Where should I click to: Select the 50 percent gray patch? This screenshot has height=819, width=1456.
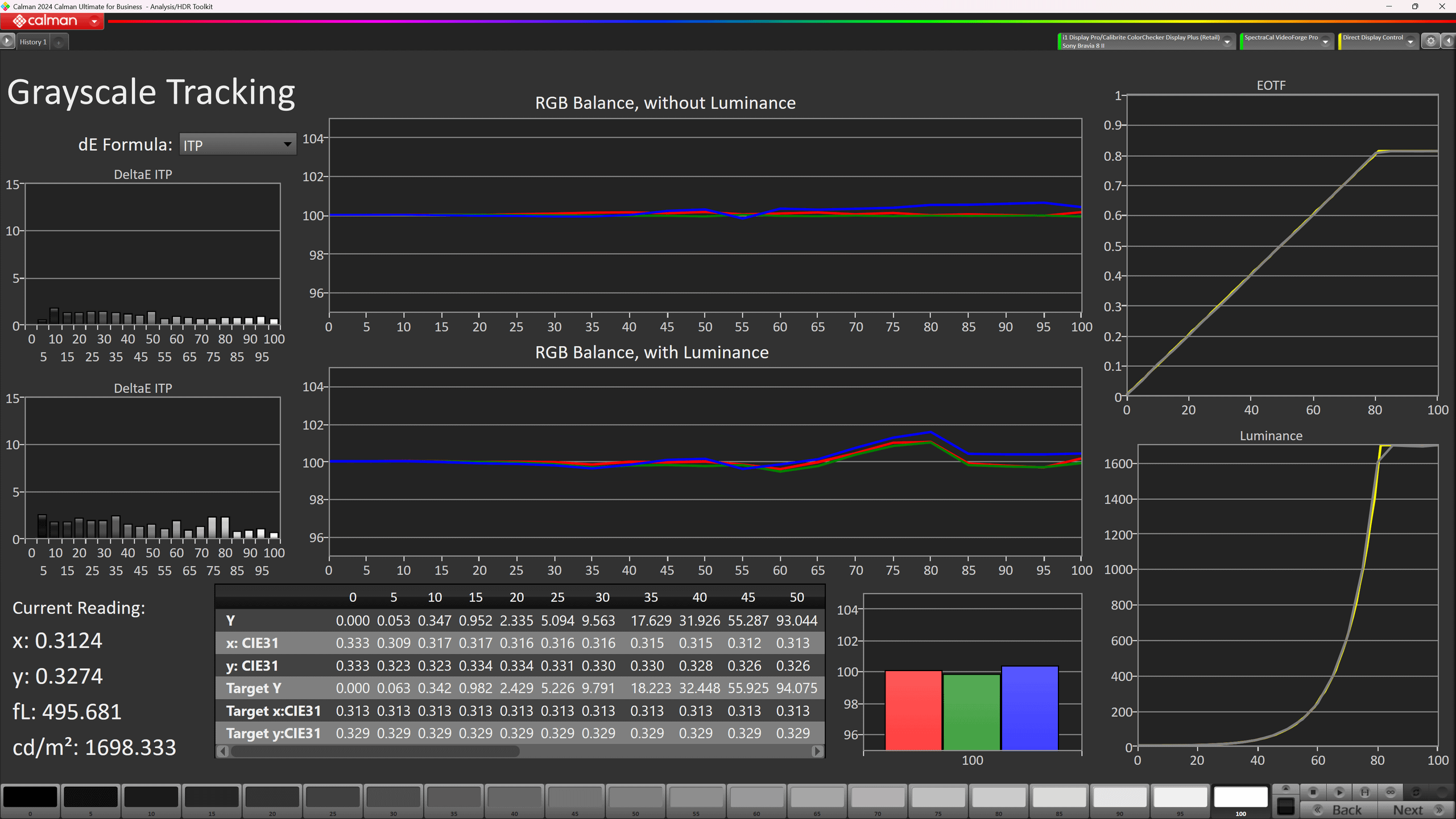[x=635, y=797]
